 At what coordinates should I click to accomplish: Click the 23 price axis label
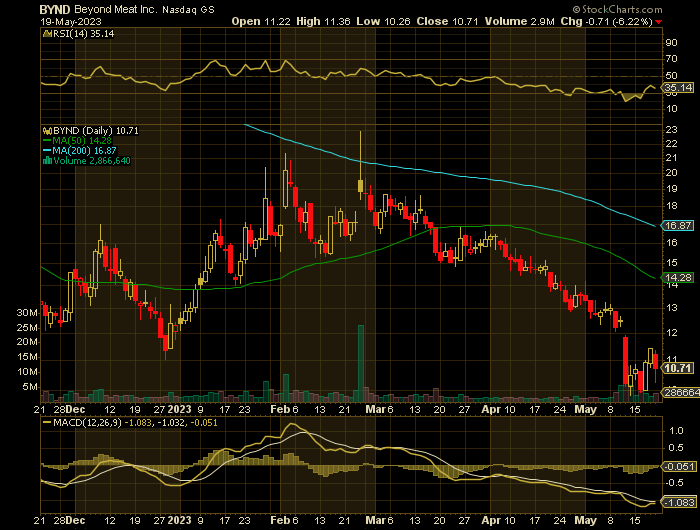click(x=671, y=130)
